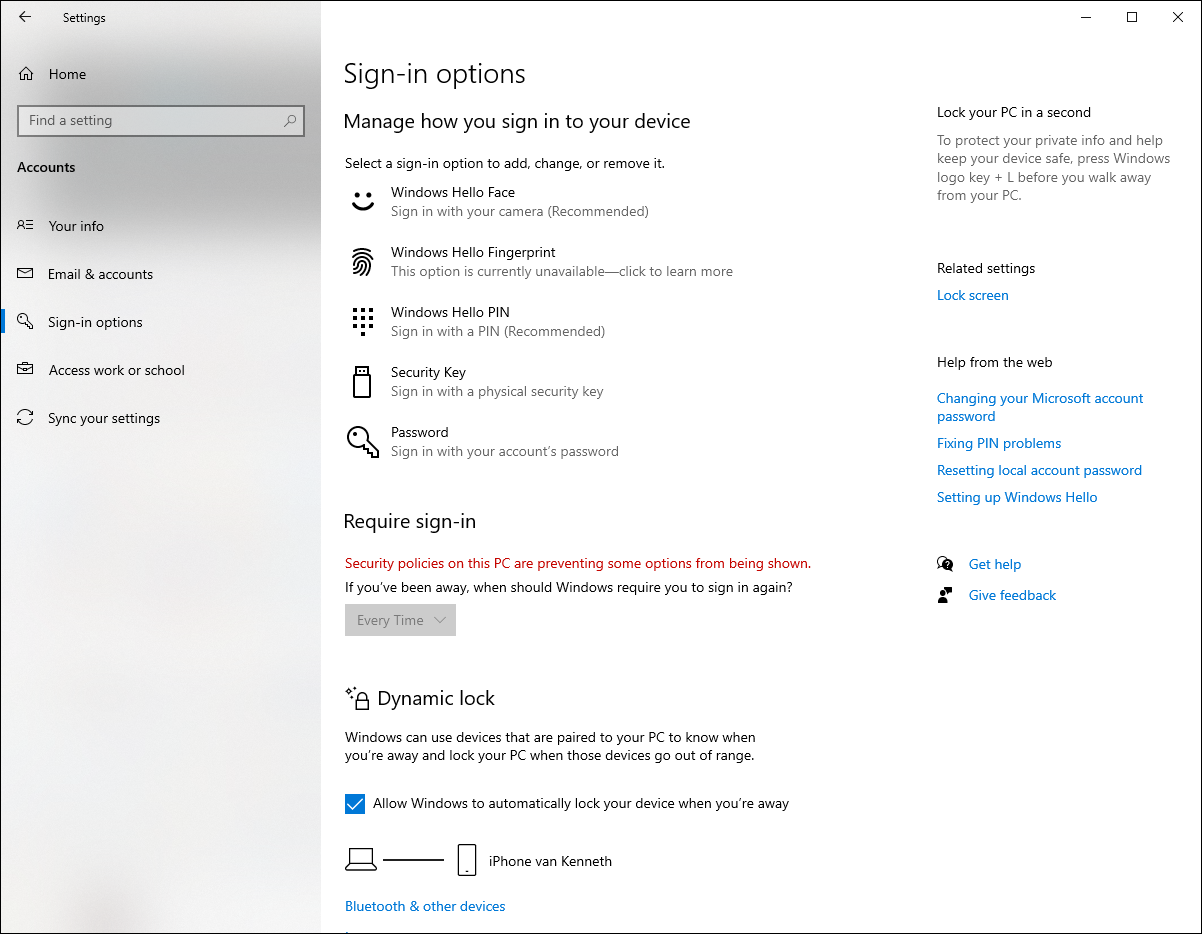Click the Sign-in options key icon in sidebar

tap(26, 322)
